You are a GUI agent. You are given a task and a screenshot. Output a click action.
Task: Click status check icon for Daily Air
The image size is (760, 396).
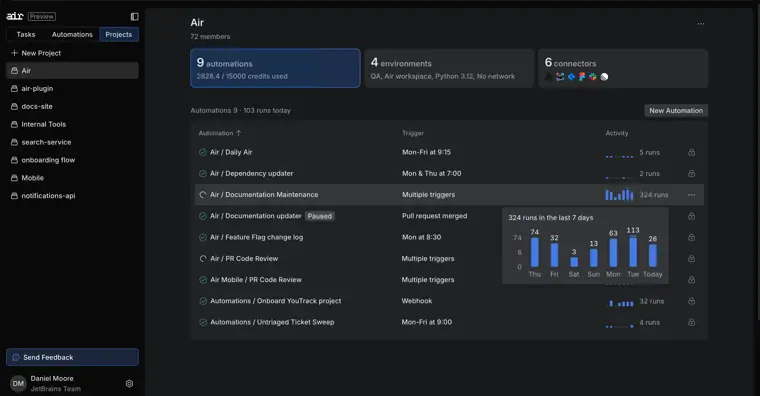click(203, 152)
